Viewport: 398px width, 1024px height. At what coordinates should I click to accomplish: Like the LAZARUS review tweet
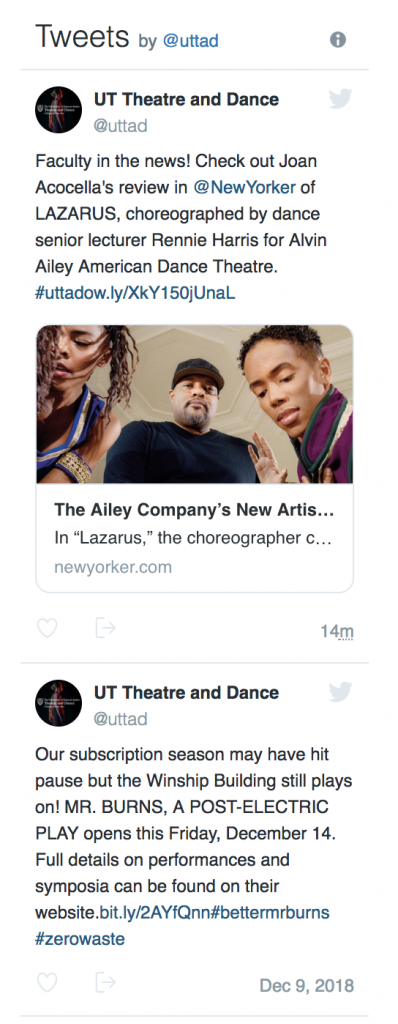[x=47, y=628]
